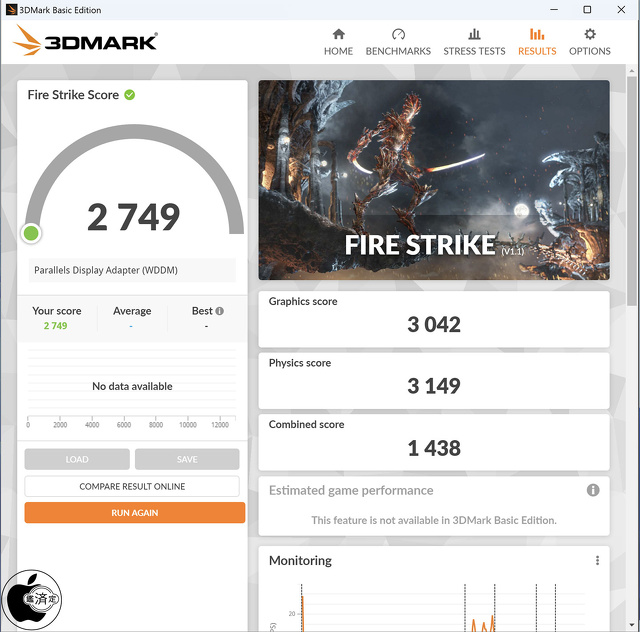Screen dimensions: 640x632
Task: Open the Results bar chart icon
Action: pos(537,34)
